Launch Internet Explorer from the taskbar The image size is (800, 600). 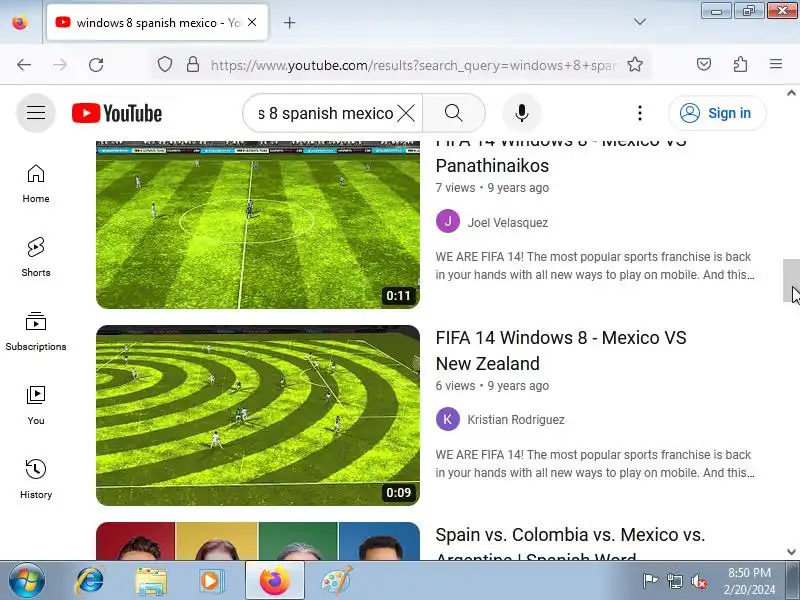[x=90, y=581]
